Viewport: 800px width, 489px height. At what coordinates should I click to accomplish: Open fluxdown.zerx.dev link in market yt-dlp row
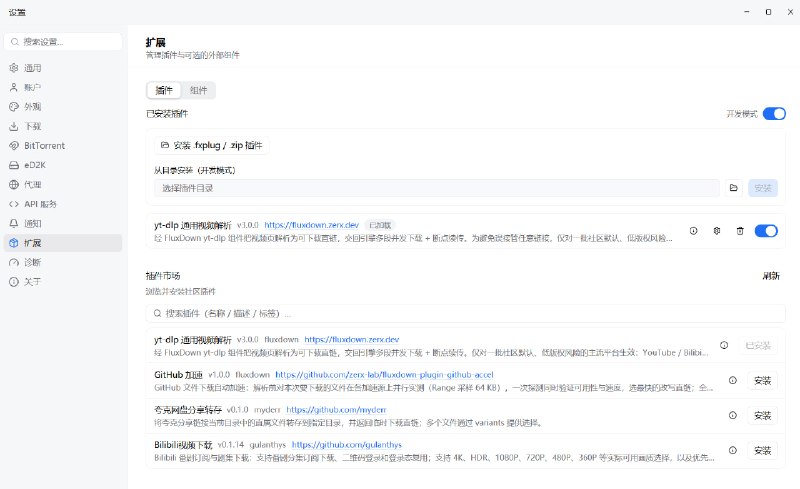352,339
